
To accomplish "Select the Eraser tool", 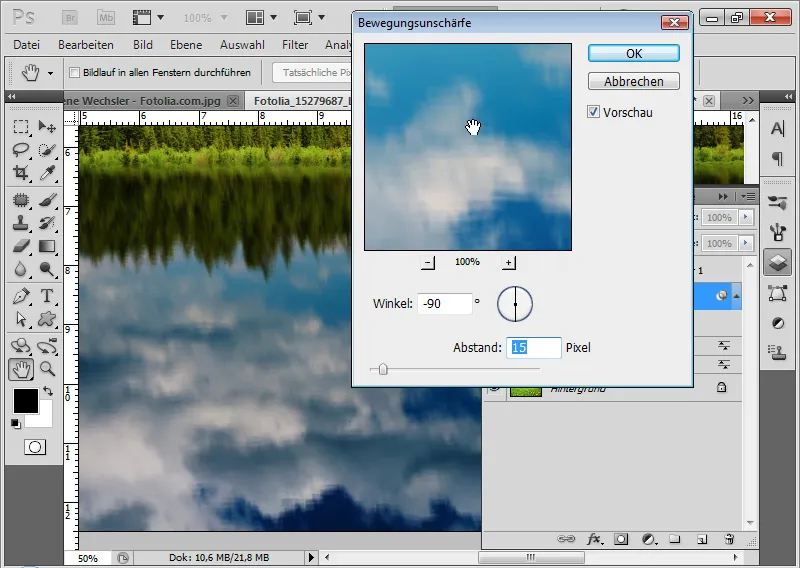I will pos(21,246).
